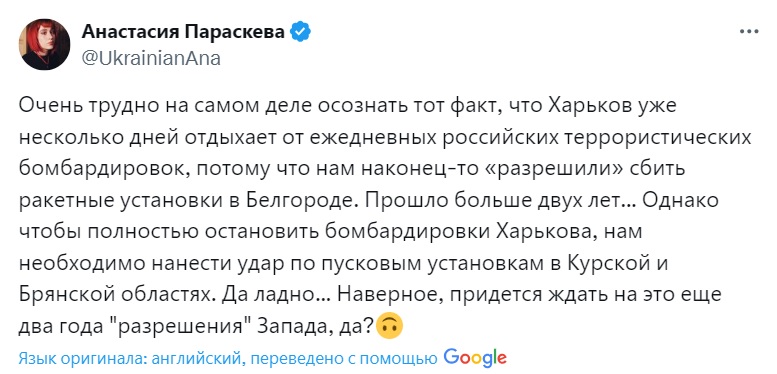Click the tweet line starting "Очень трудно"
The width and height of the screenshot is (777, 374).
tap(348, 107)
